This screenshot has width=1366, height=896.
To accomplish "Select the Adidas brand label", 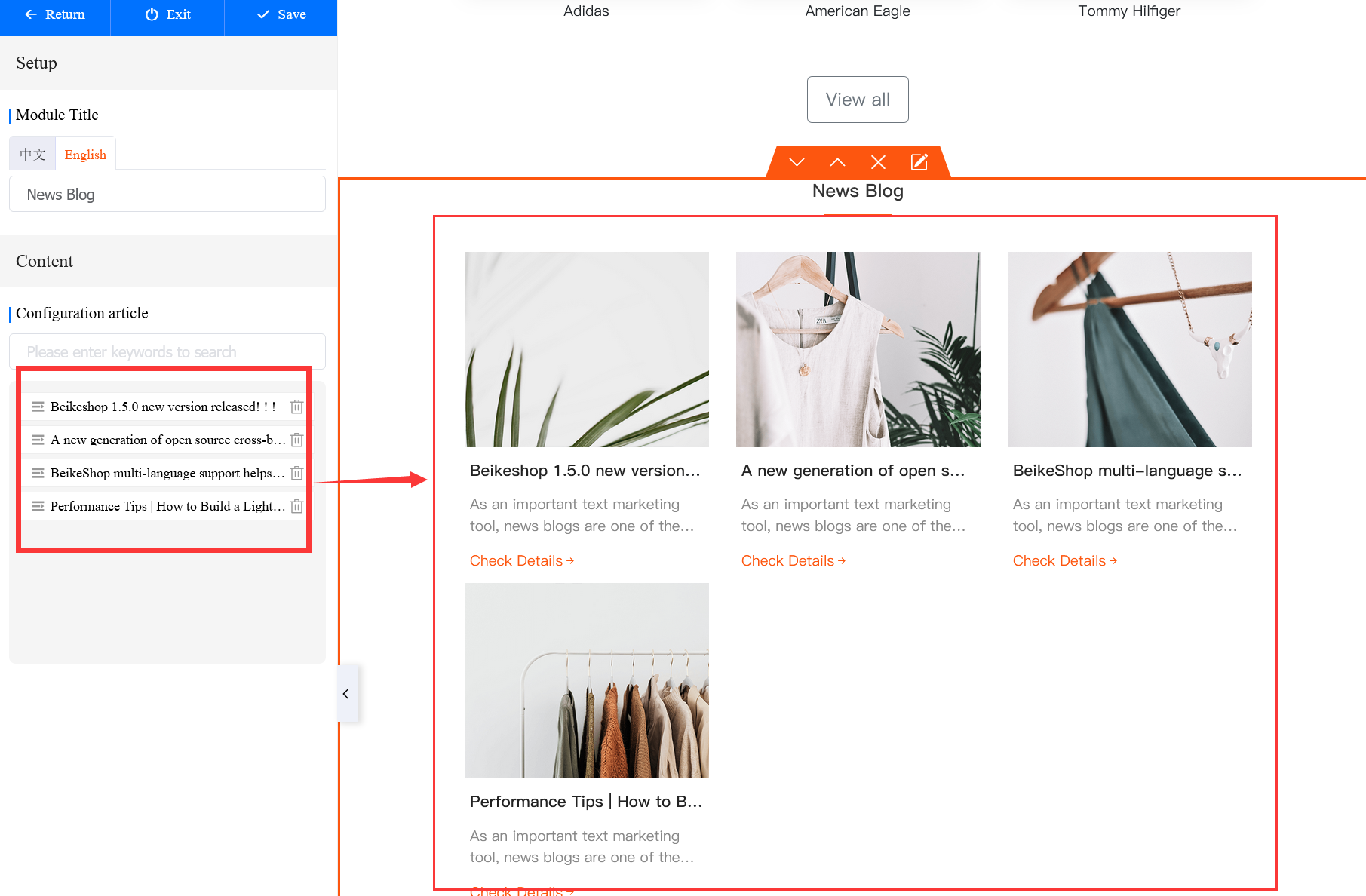I will [586, 11].
